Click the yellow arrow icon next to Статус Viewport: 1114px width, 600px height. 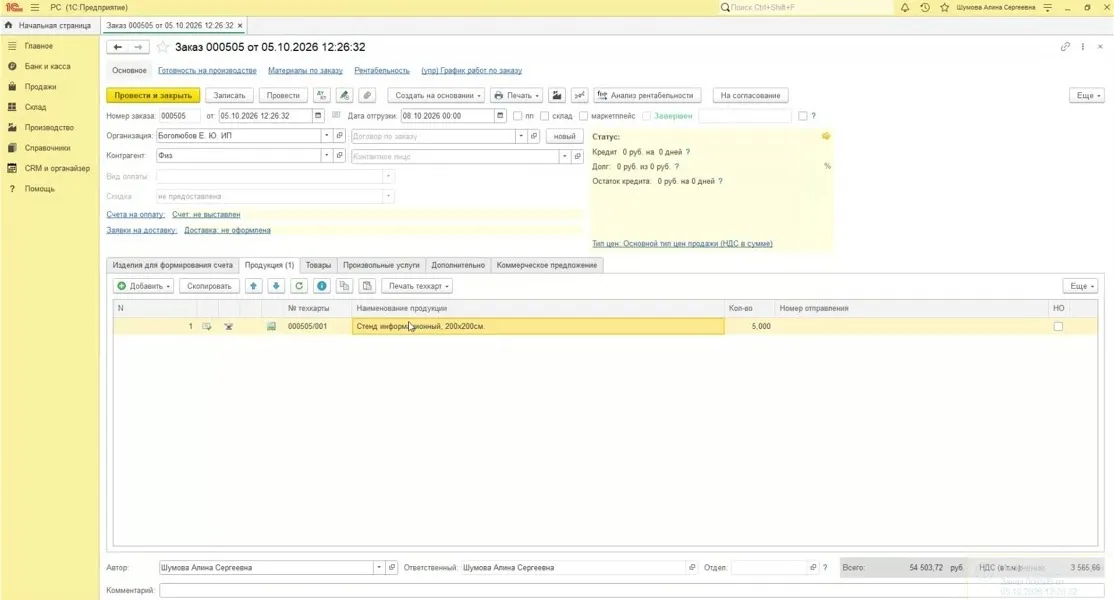pyautogui.click(x=826, y=136)
